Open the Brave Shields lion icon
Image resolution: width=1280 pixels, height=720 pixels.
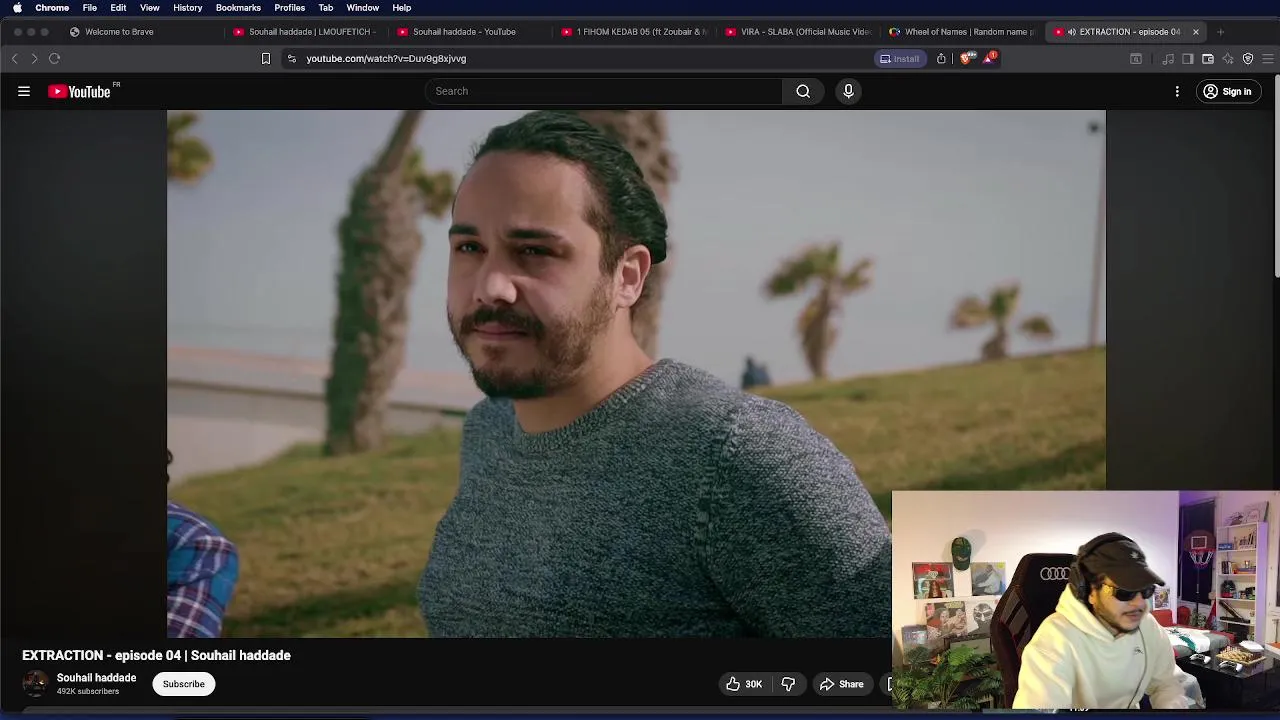(966, 59)
